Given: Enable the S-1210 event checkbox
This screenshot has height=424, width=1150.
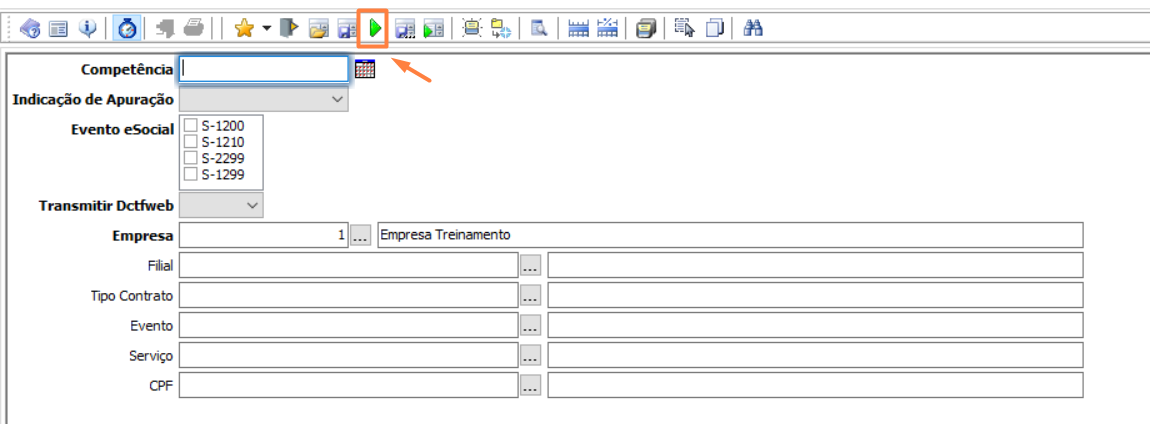Looking at the screenshot, I should click(191, 142).
